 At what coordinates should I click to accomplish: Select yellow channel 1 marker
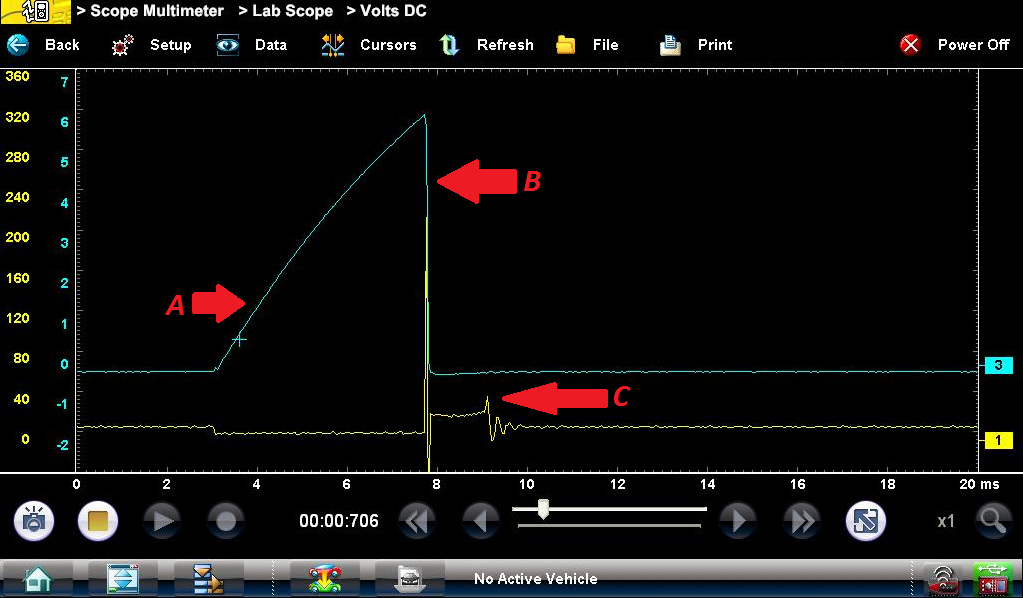(997, 440)
